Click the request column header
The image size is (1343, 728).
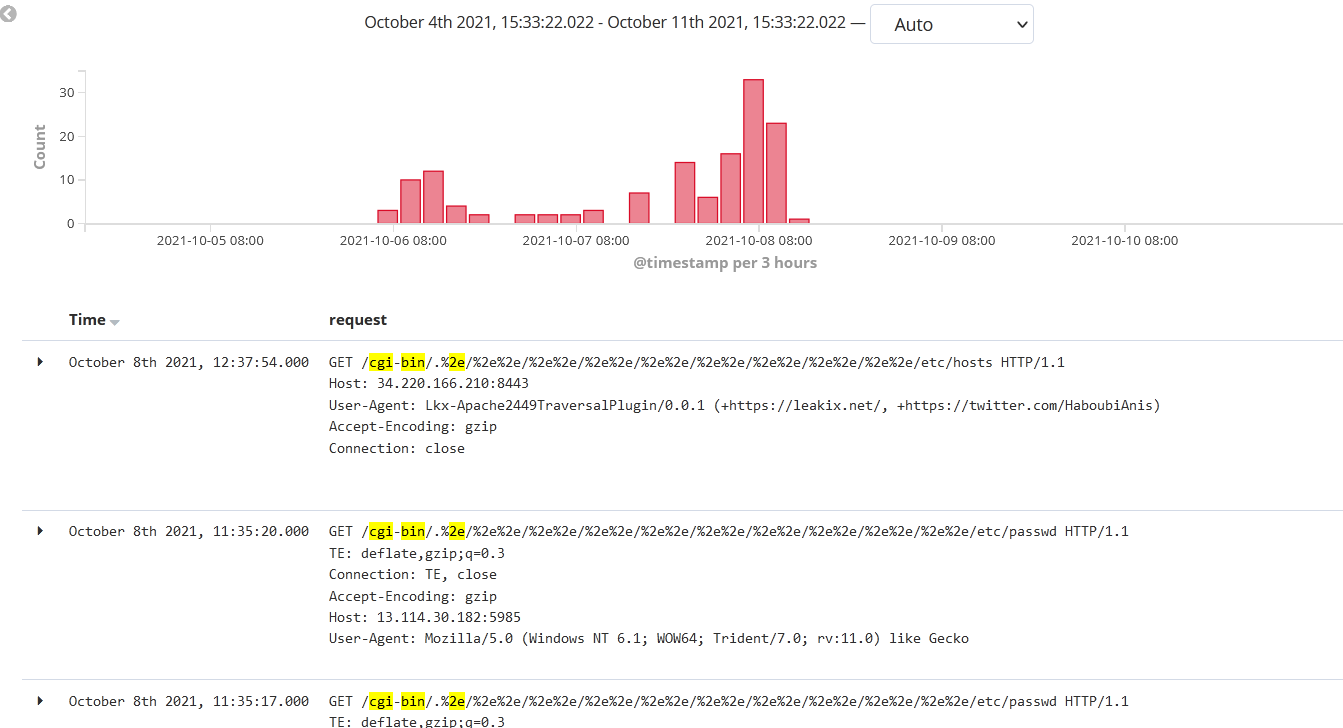(357, 320)
